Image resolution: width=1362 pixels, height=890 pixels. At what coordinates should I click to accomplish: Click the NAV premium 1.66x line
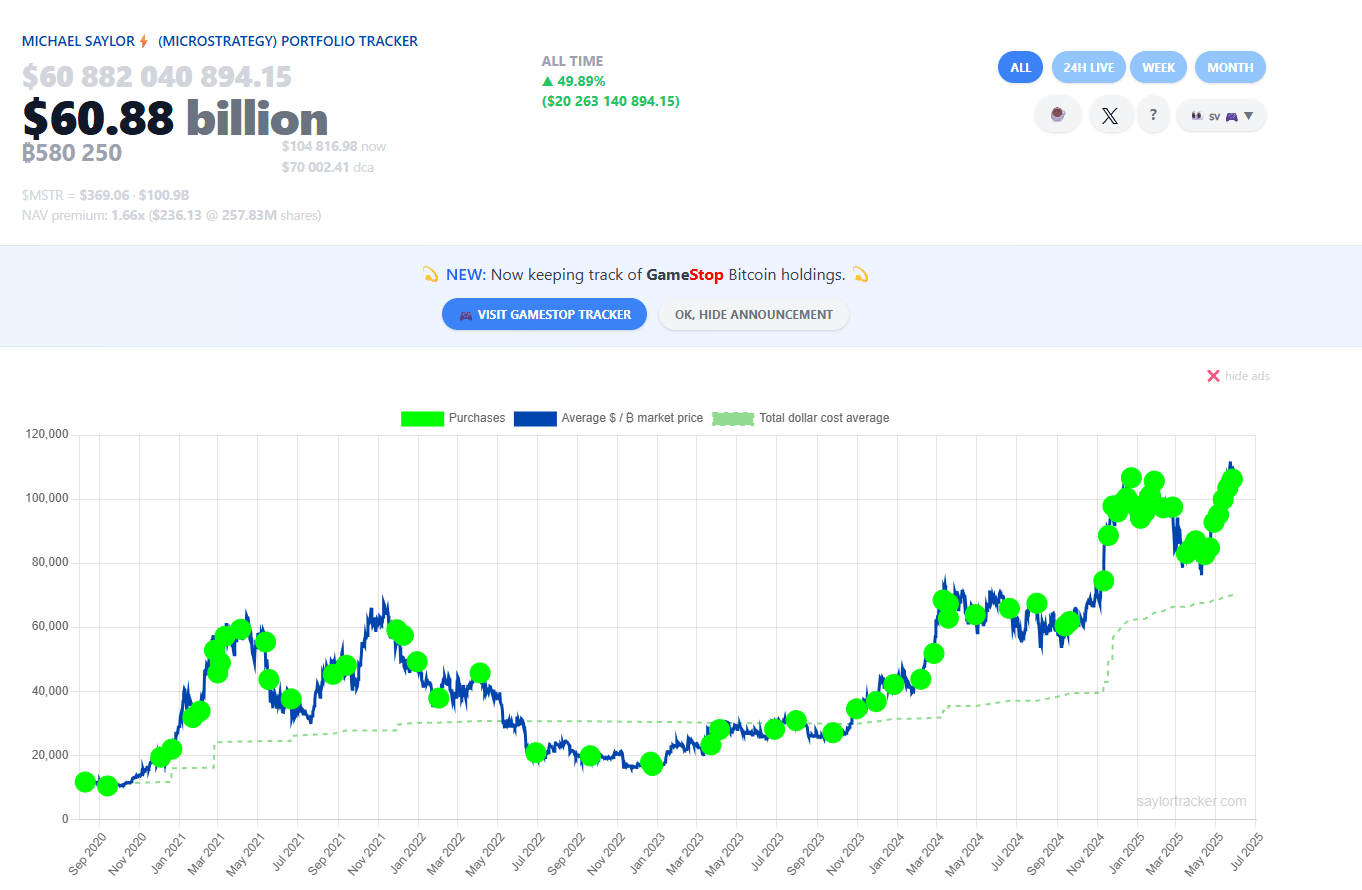(x=171, y=215)
